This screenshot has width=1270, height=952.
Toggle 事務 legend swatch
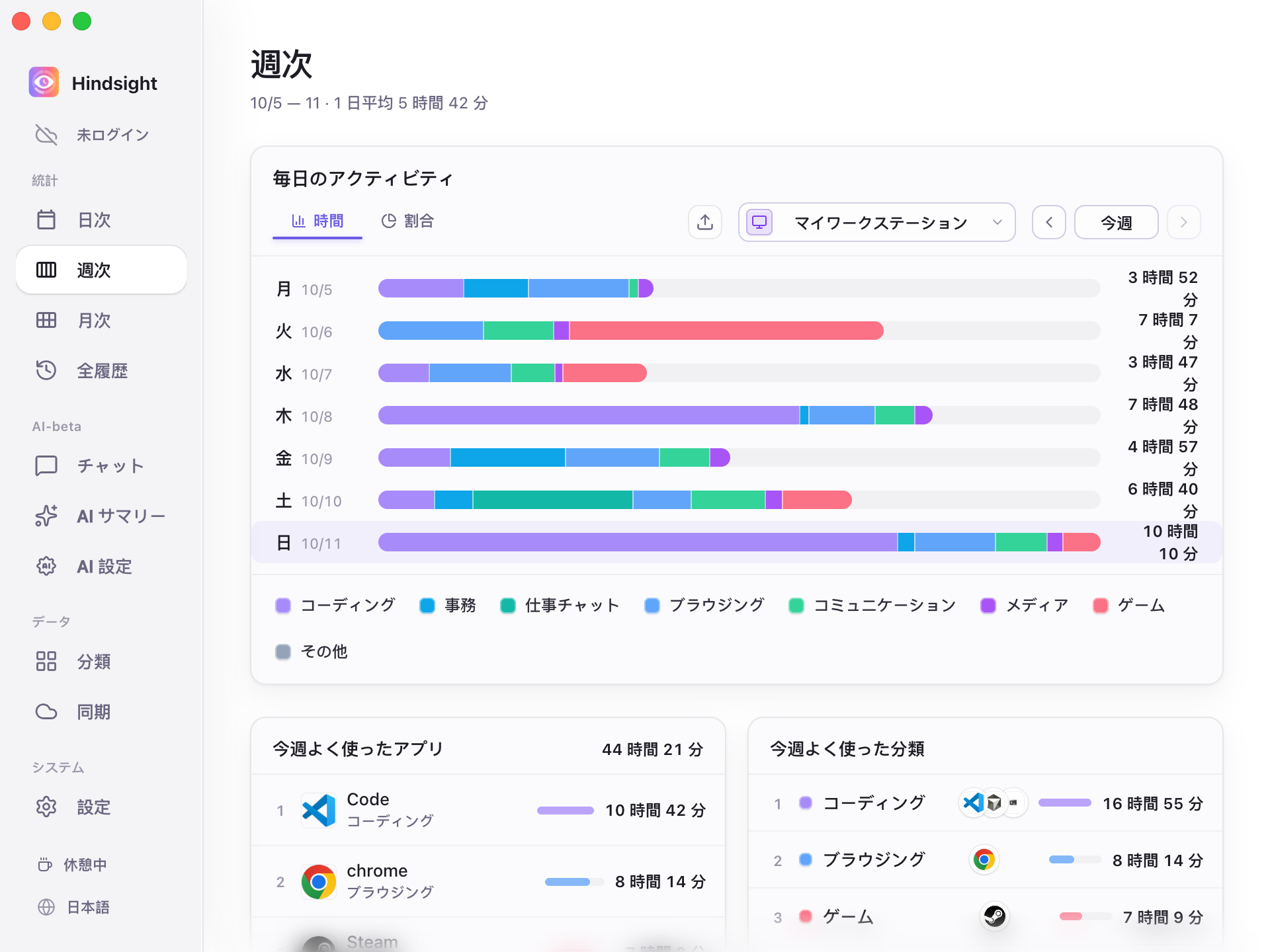427,606
